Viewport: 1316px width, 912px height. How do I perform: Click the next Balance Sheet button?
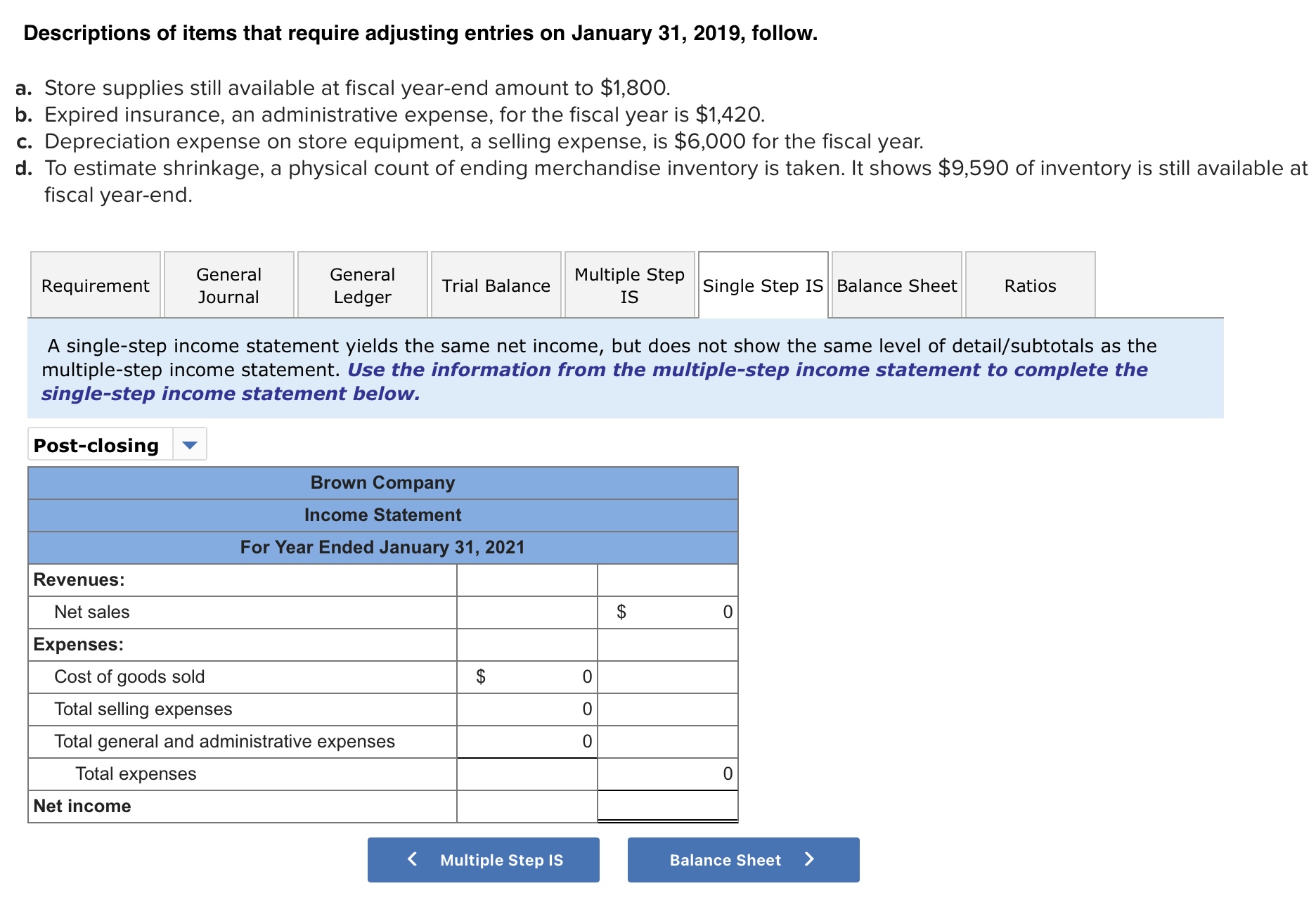click(x=744, y=860)
